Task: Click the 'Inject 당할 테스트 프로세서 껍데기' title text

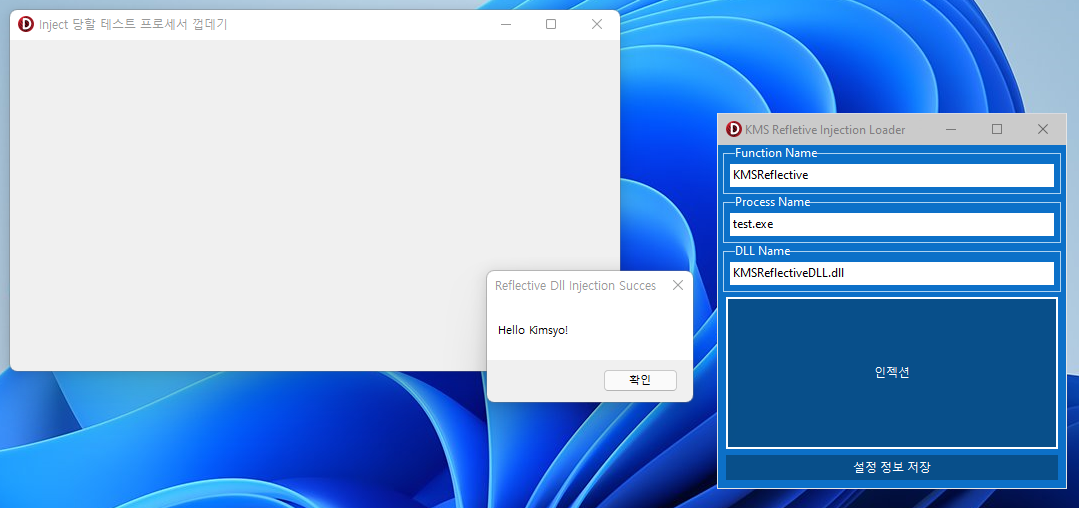Action: point(133,25)
